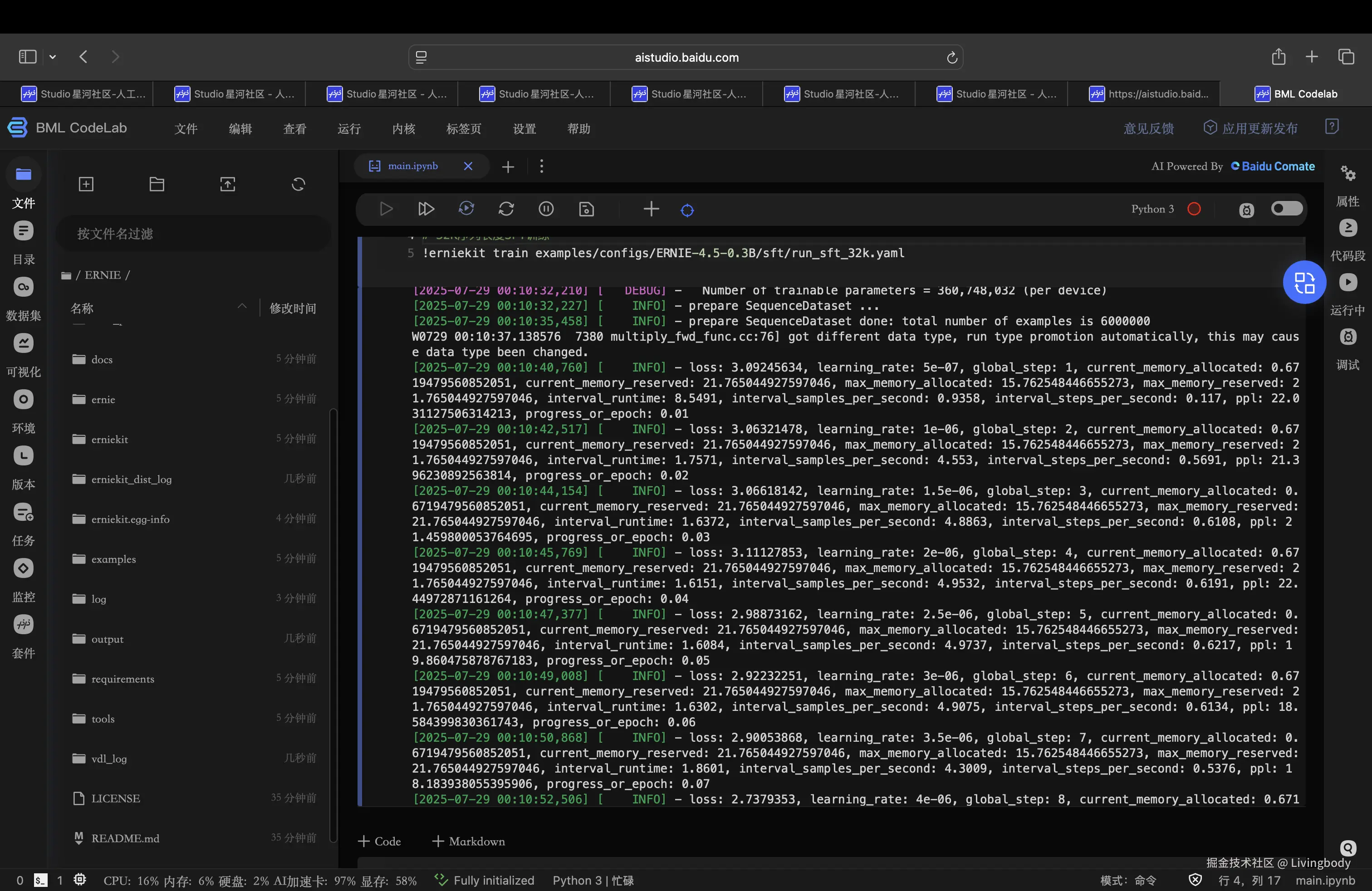Save the notebook
The image size is (1372, 891).
coord(586,209)
